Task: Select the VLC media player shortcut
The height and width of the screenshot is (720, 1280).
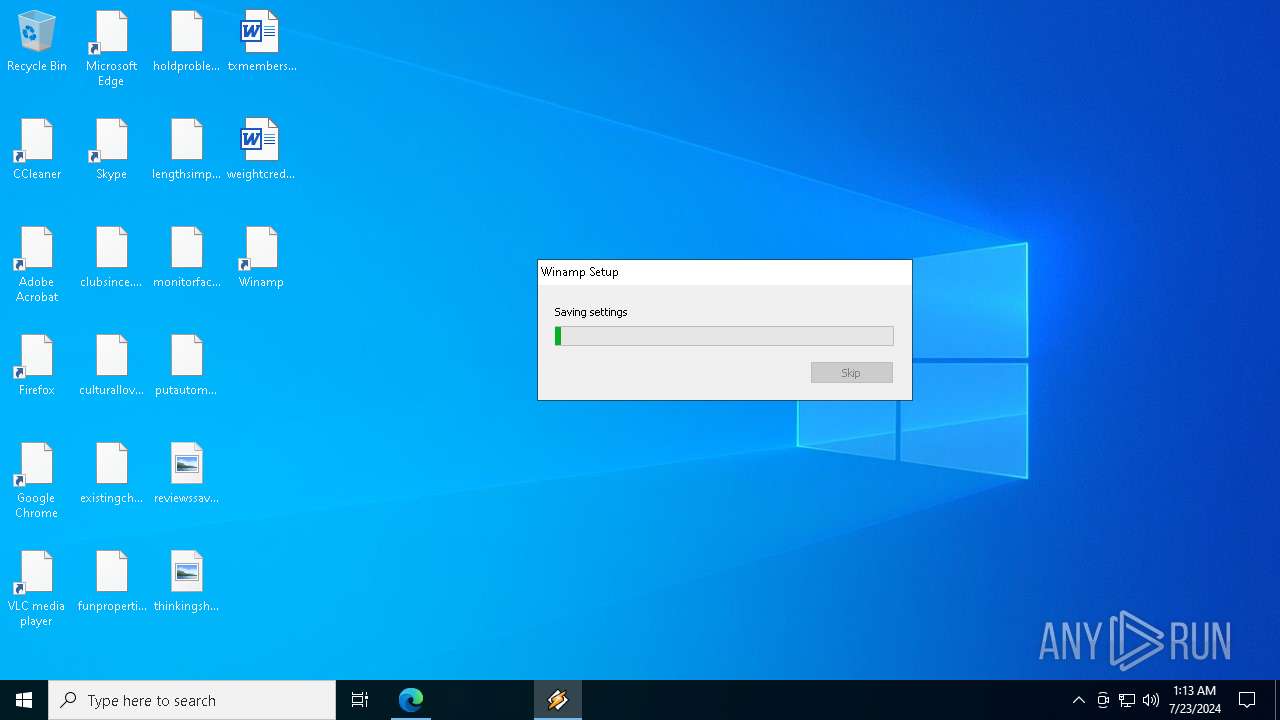Action: tap(37, 589)
